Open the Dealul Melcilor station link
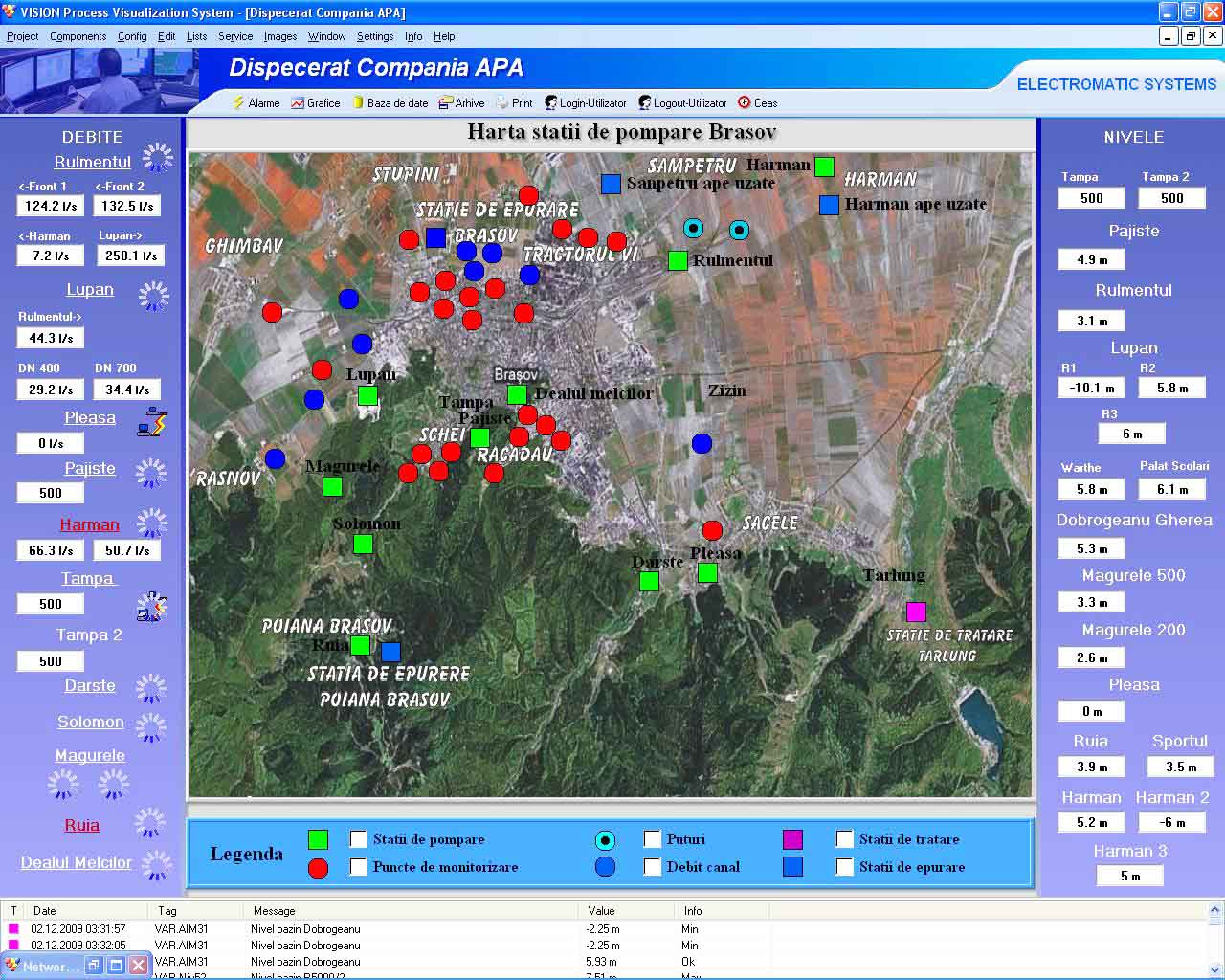 pyautogui.click(x=77, y=863)
